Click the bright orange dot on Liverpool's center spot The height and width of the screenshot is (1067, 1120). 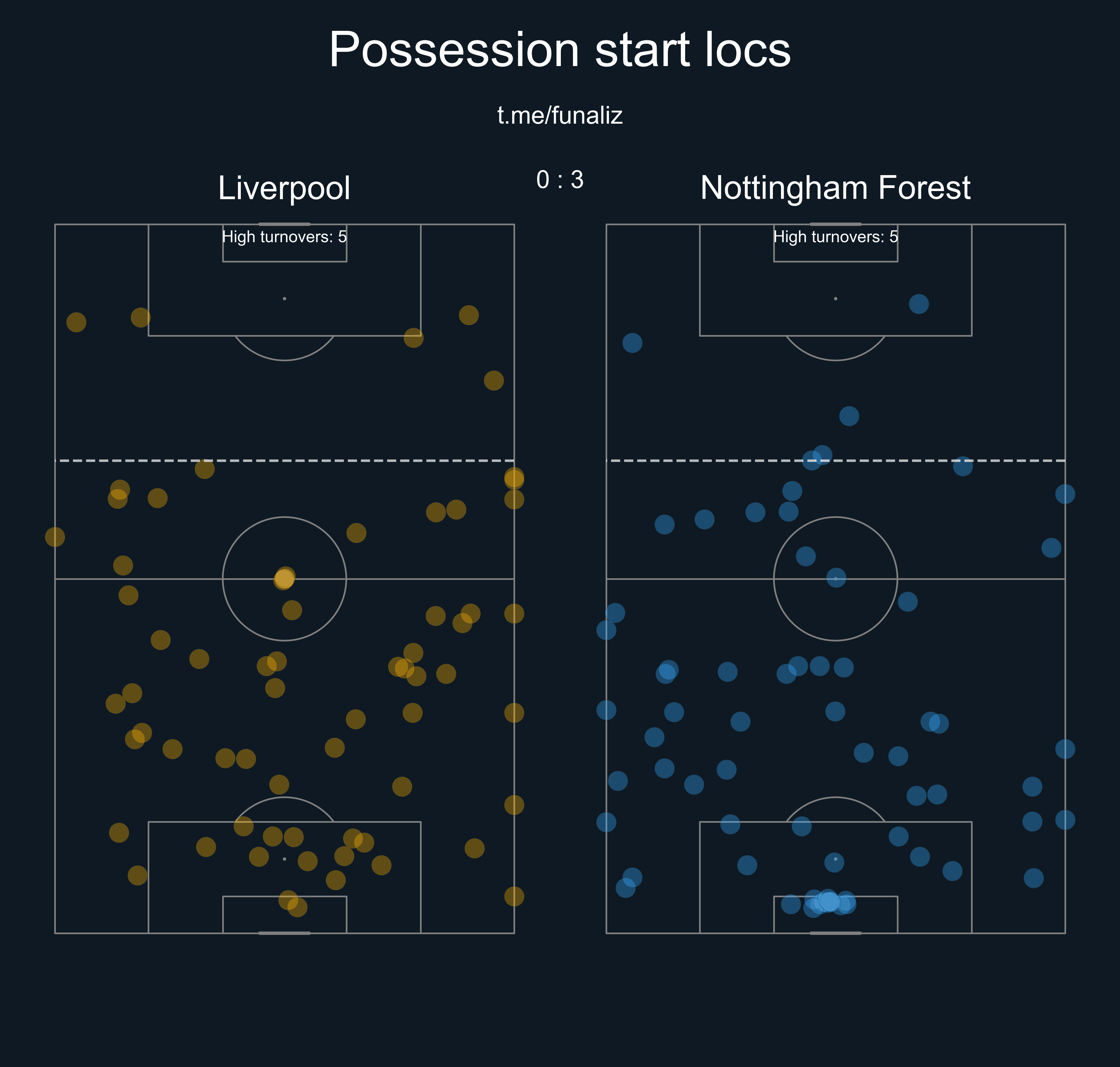[x=284, y=579]
